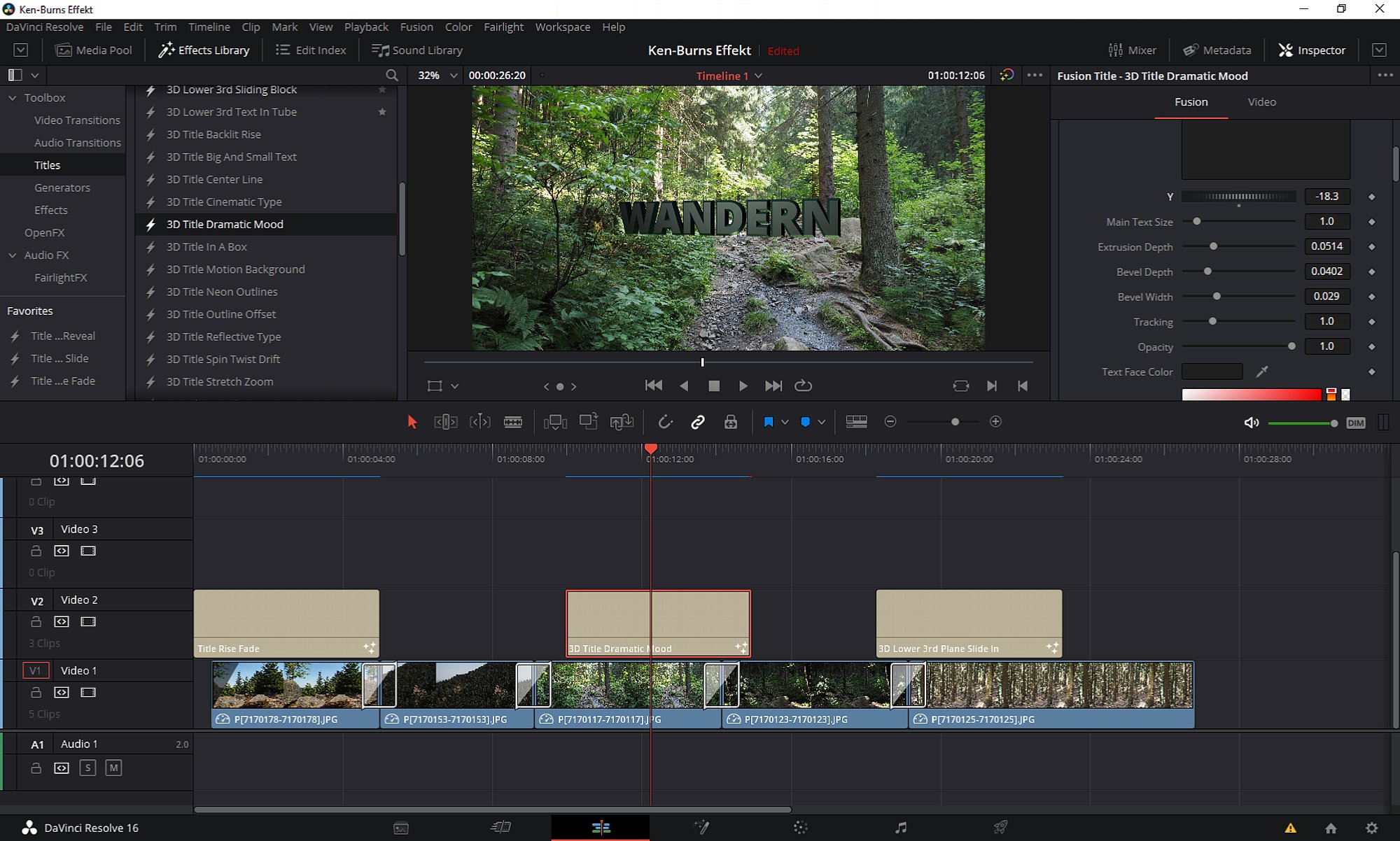The width and height of the screenshot is (1400, 841).
Task: Open the Timeline 1 name dropdown
Action: 729,76
